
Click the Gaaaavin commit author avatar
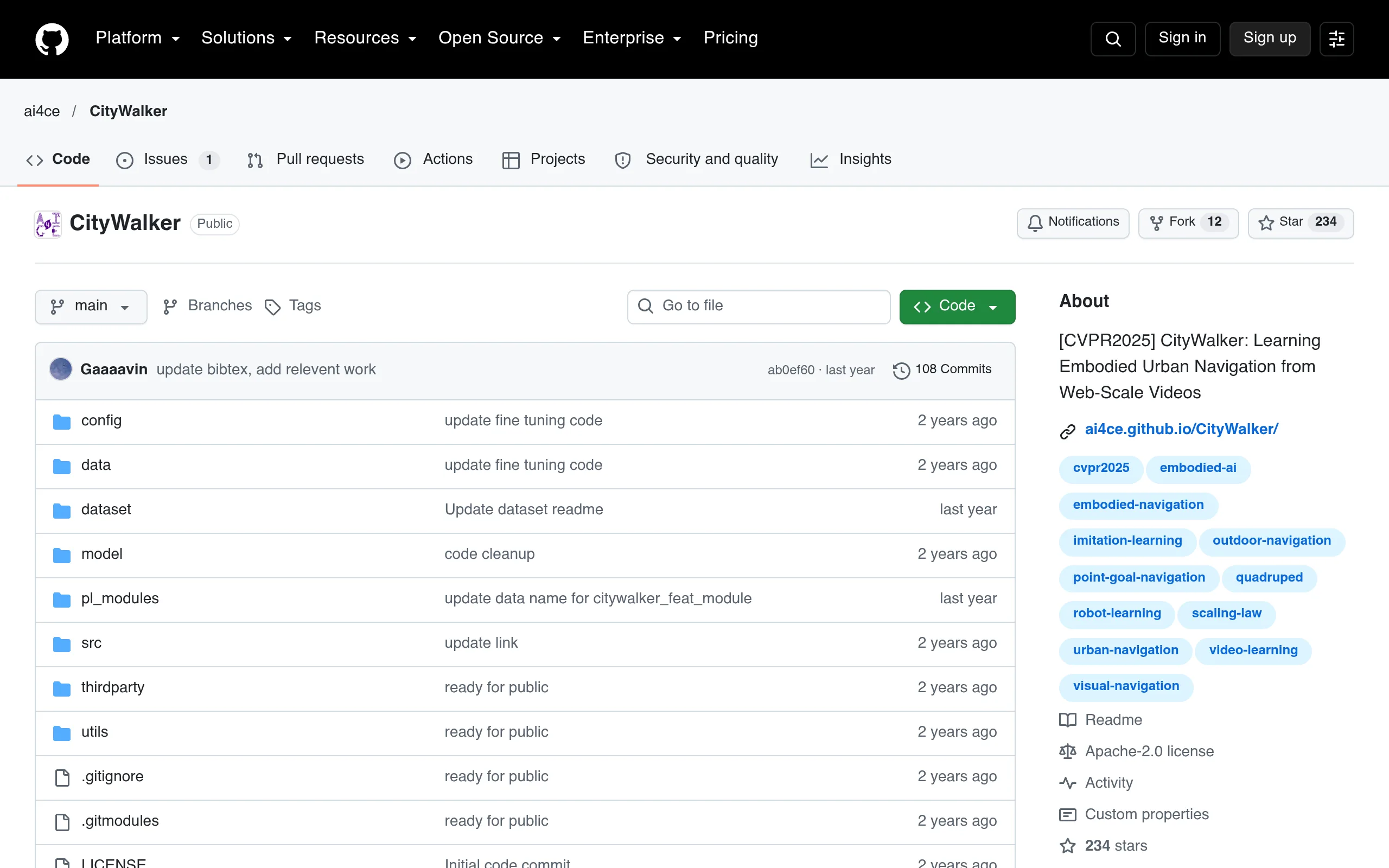[x=61, y=369]
